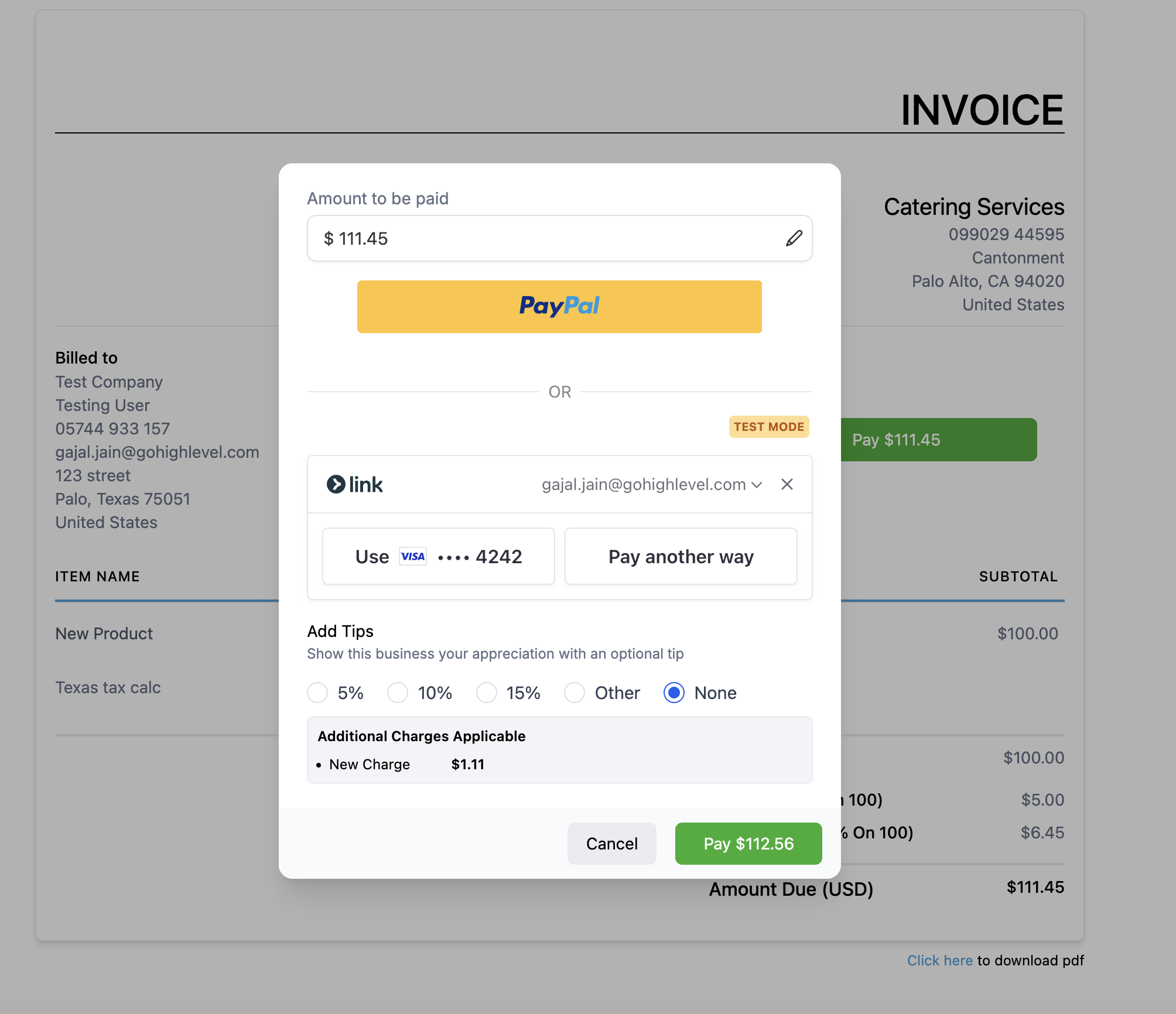Cancel the payment dialog
Screen dimensions: 1176x1014
[611, 844]
